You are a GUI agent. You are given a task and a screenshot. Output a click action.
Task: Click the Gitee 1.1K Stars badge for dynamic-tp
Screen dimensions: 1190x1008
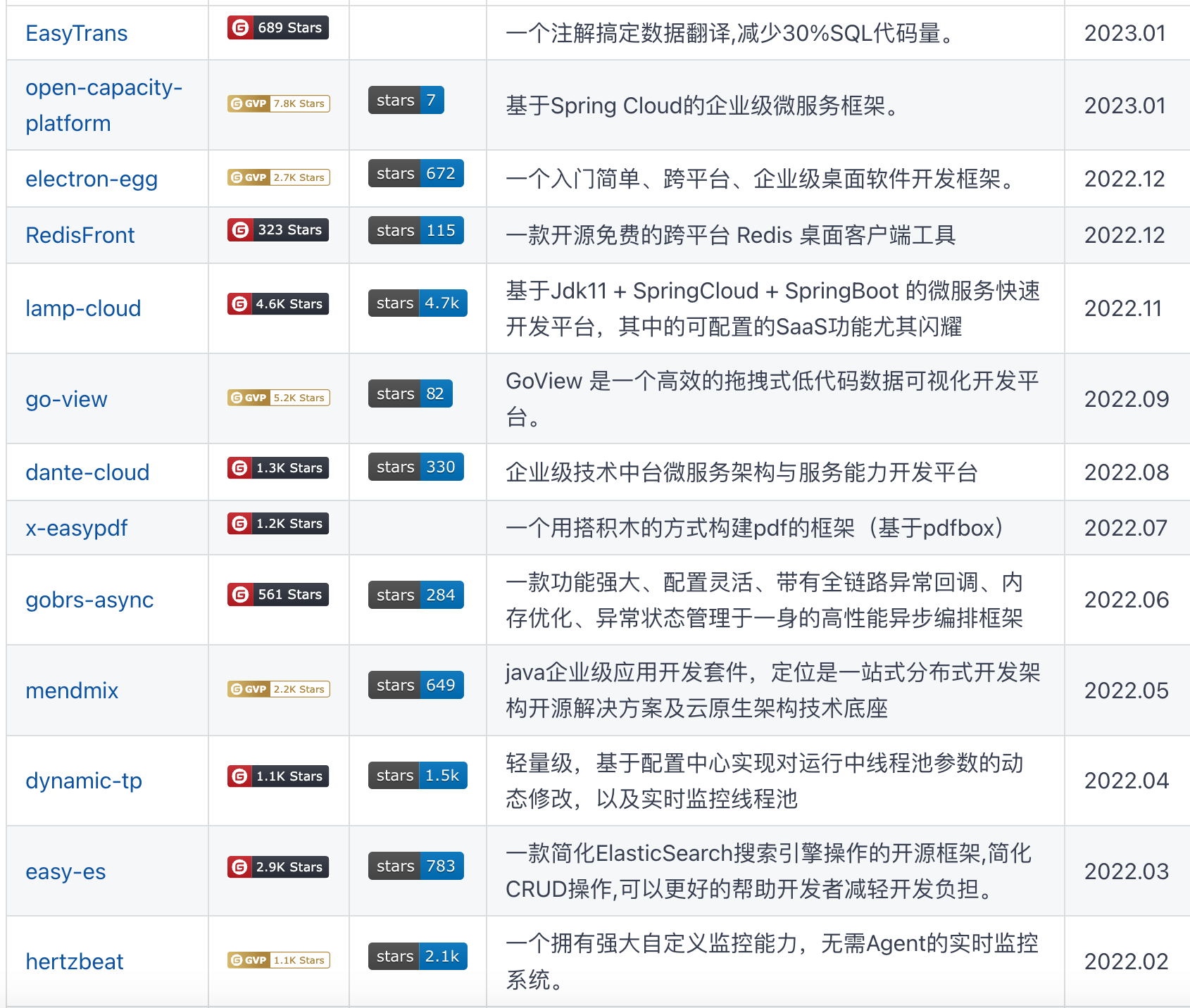(x=278, y=776)
